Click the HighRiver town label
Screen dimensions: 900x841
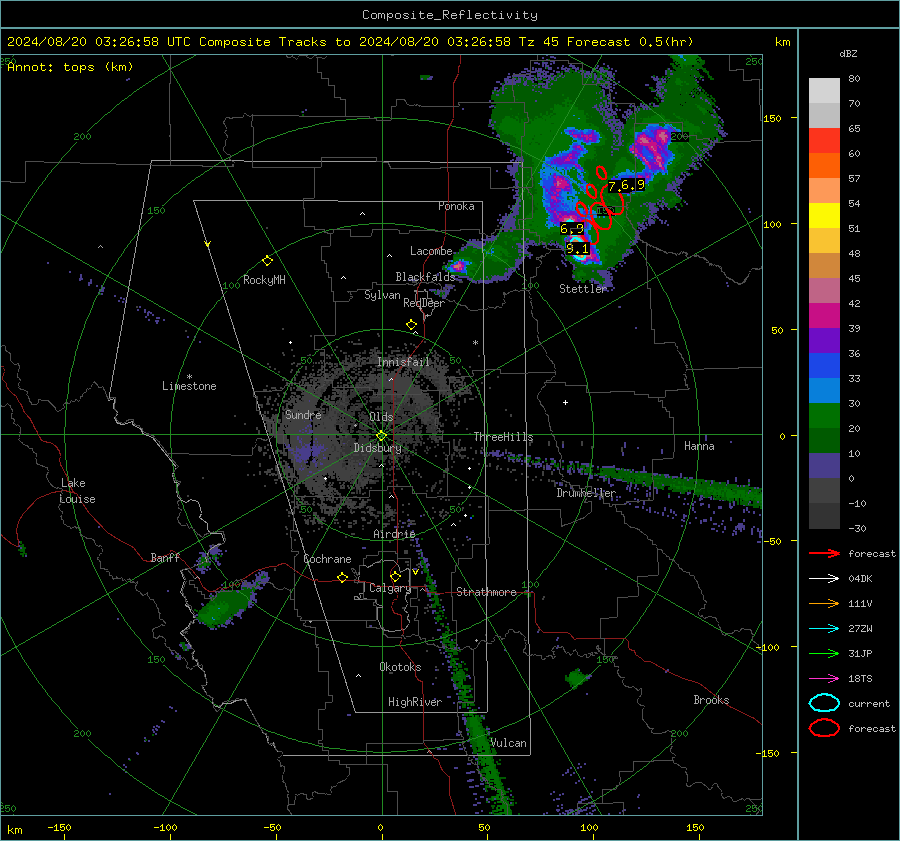click(x=415, y=702)
